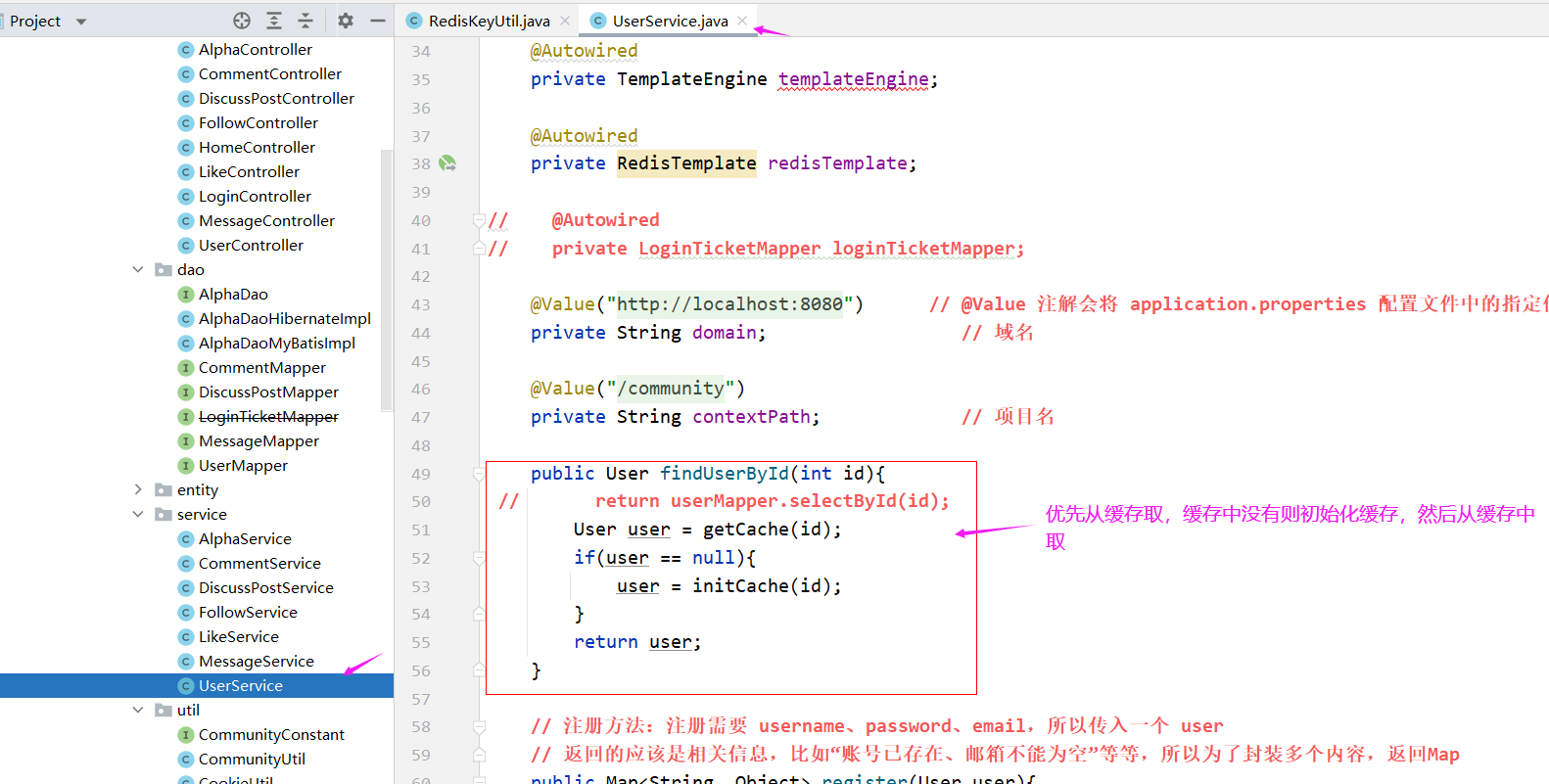Select MessageController in the project tree
The height and width of the screenshot is (784, 1549).
pos(266,220)
